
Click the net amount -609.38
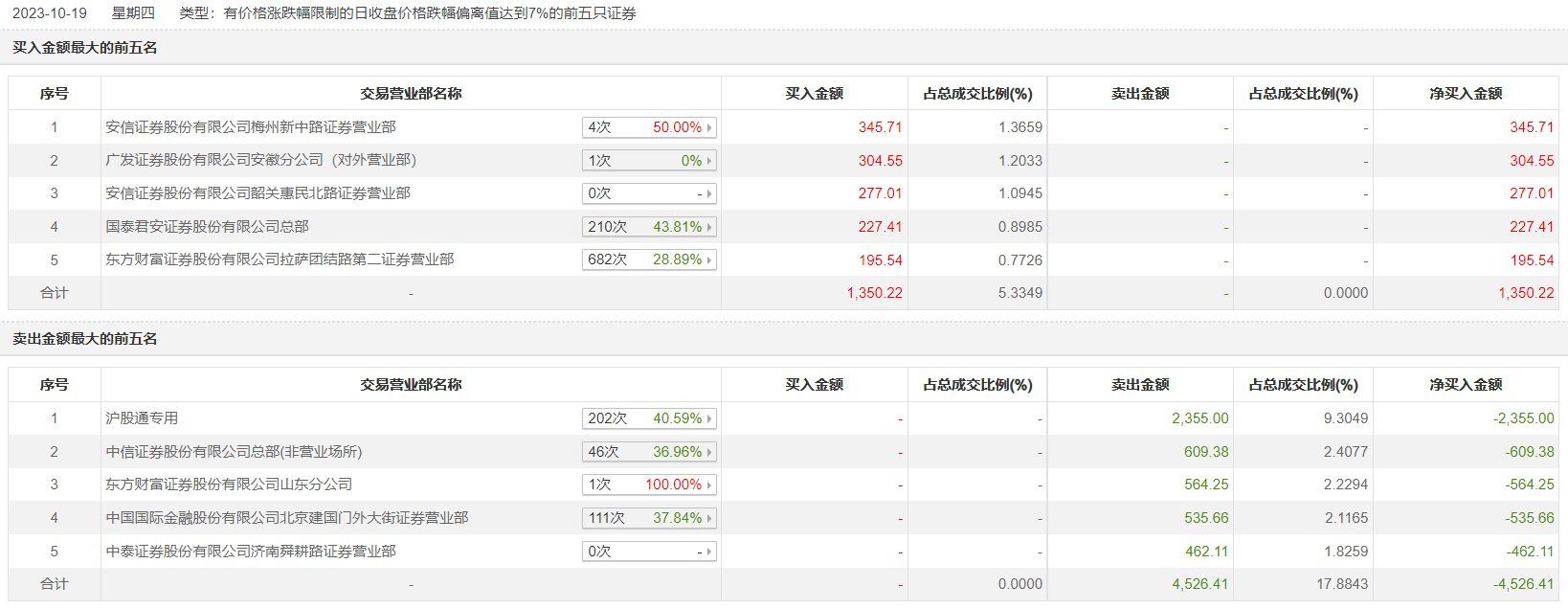click(1530, 452)
